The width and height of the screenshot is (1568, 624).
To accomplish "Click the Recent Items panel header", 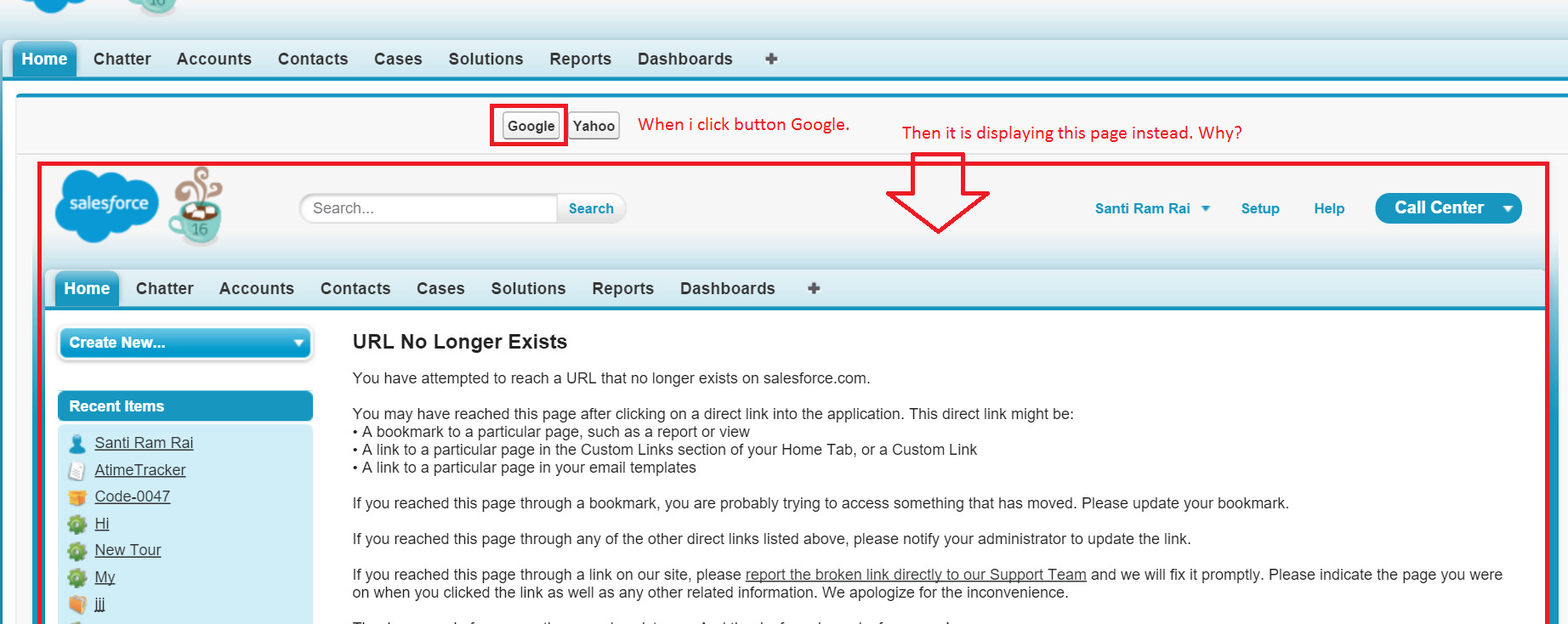I will [185, 406].
